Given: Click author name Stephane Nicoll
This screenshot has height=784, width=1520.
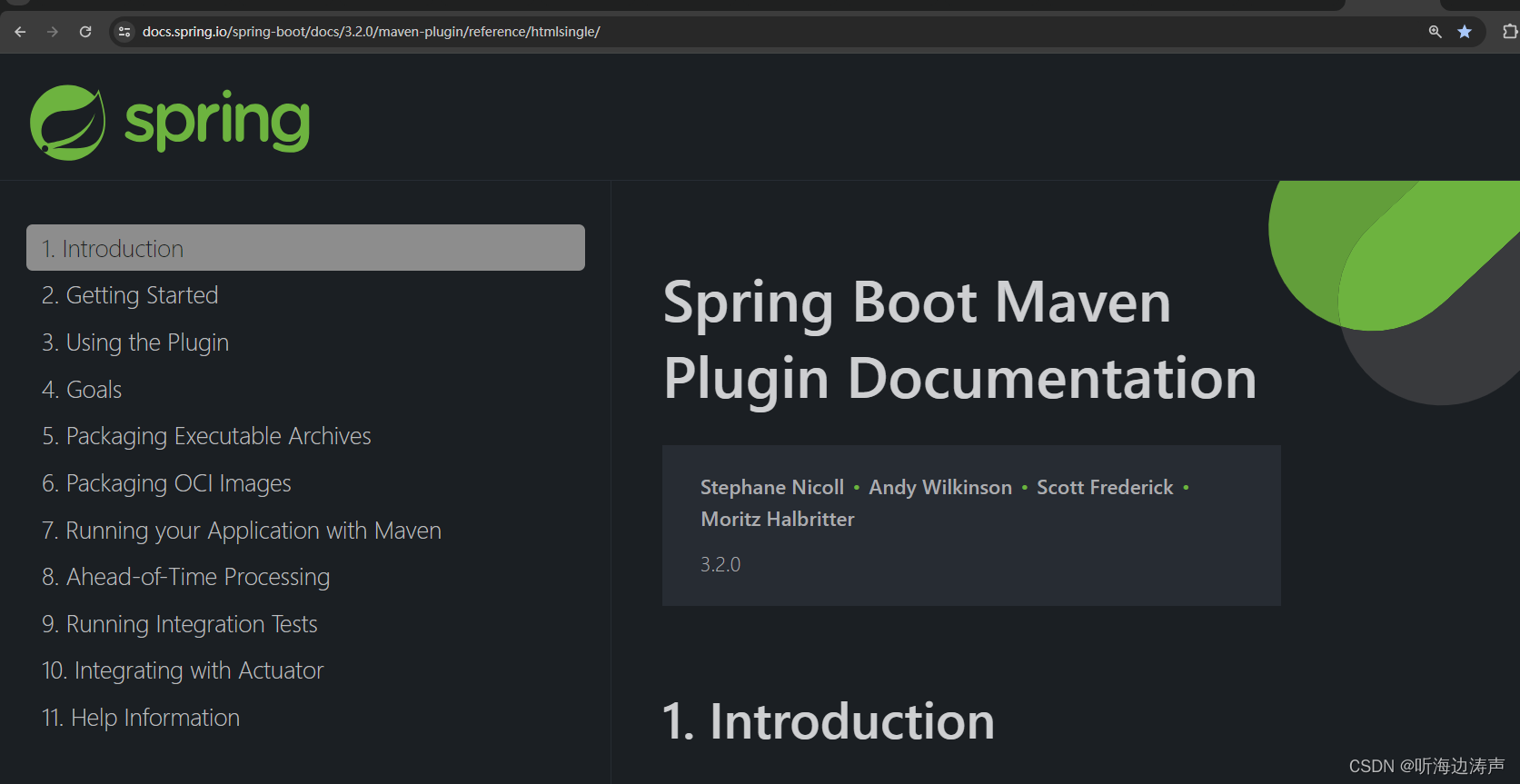Looking at the screenshot, I should (x=772, y=487).
